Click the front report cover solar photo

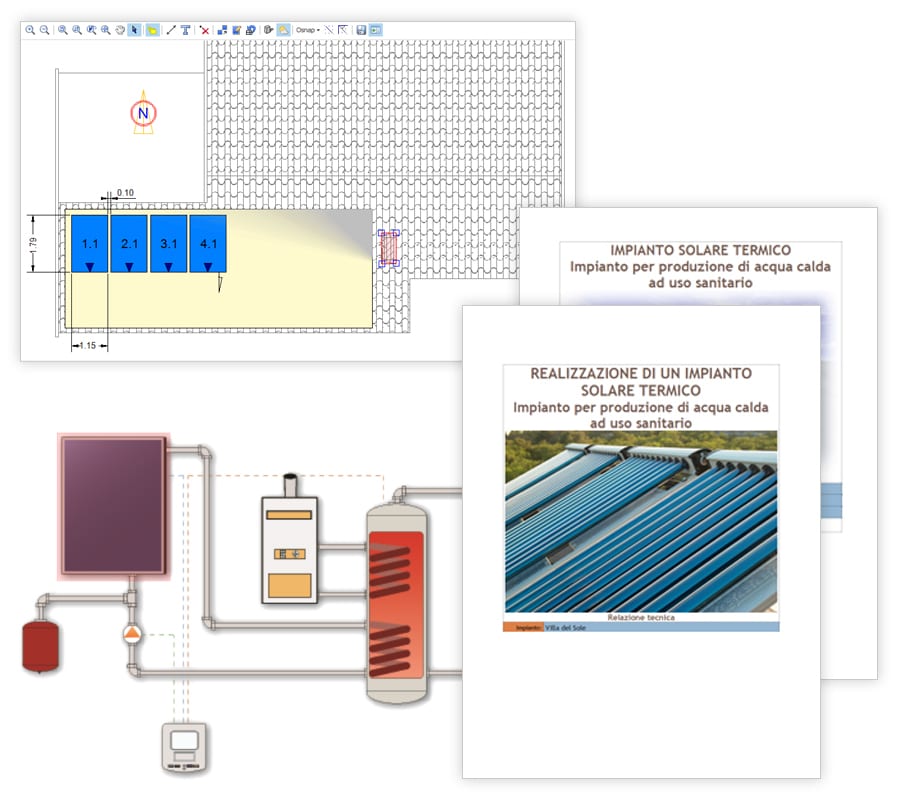[x=641, y=522]
